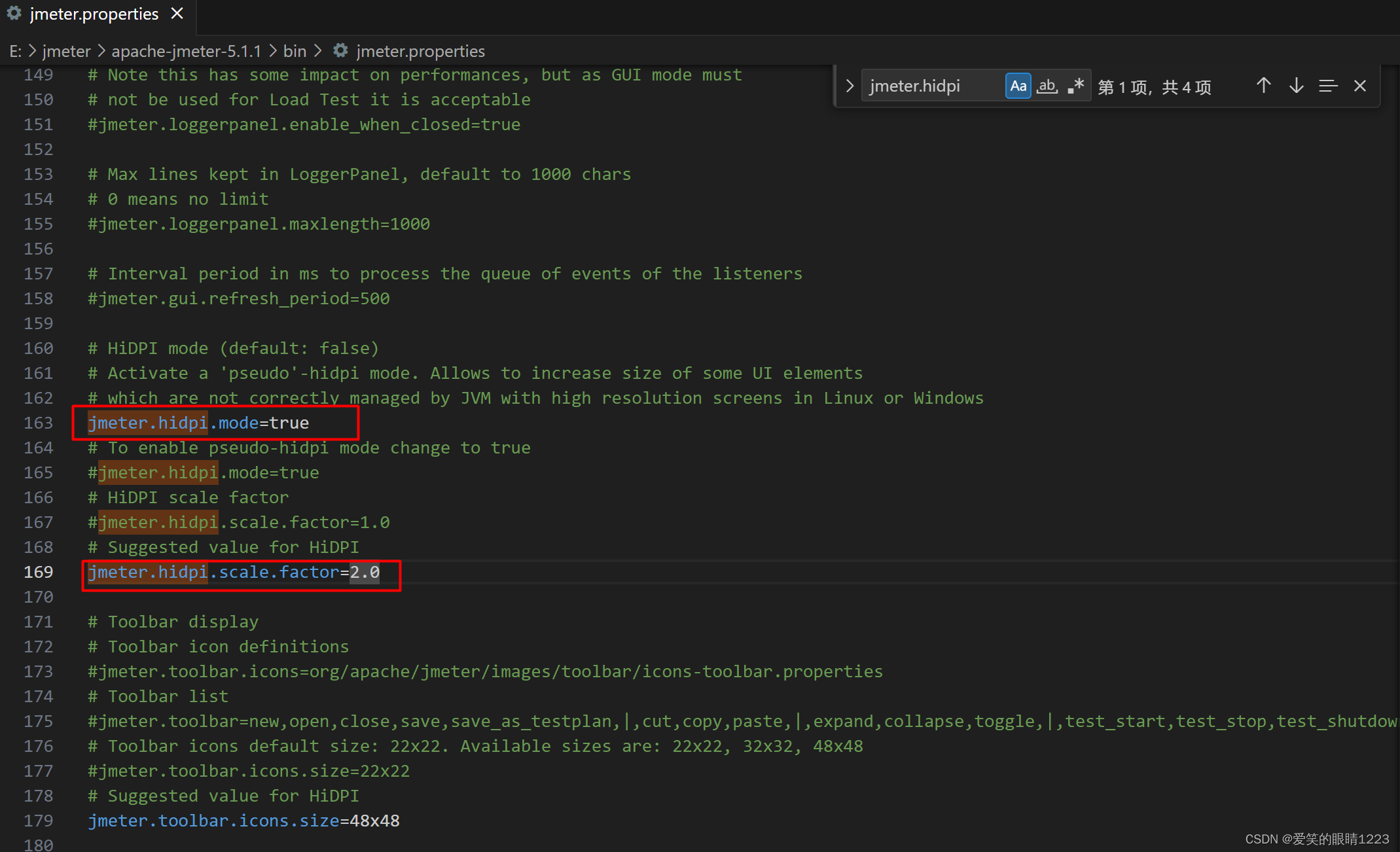Click the jmeter.properties breadcrumb file entry
The image size is (1400, 852).
pos(420,51)
